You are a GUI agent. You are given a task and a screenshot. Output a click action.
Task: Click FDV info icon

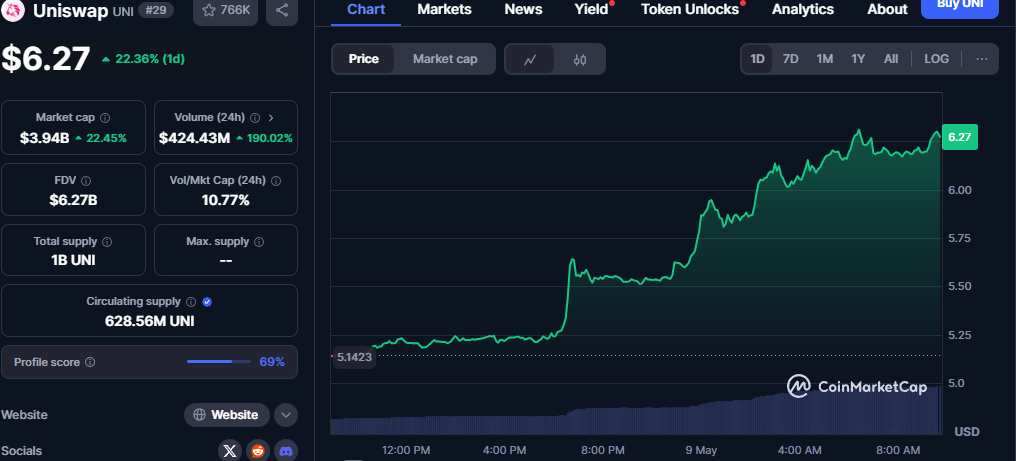86,181
